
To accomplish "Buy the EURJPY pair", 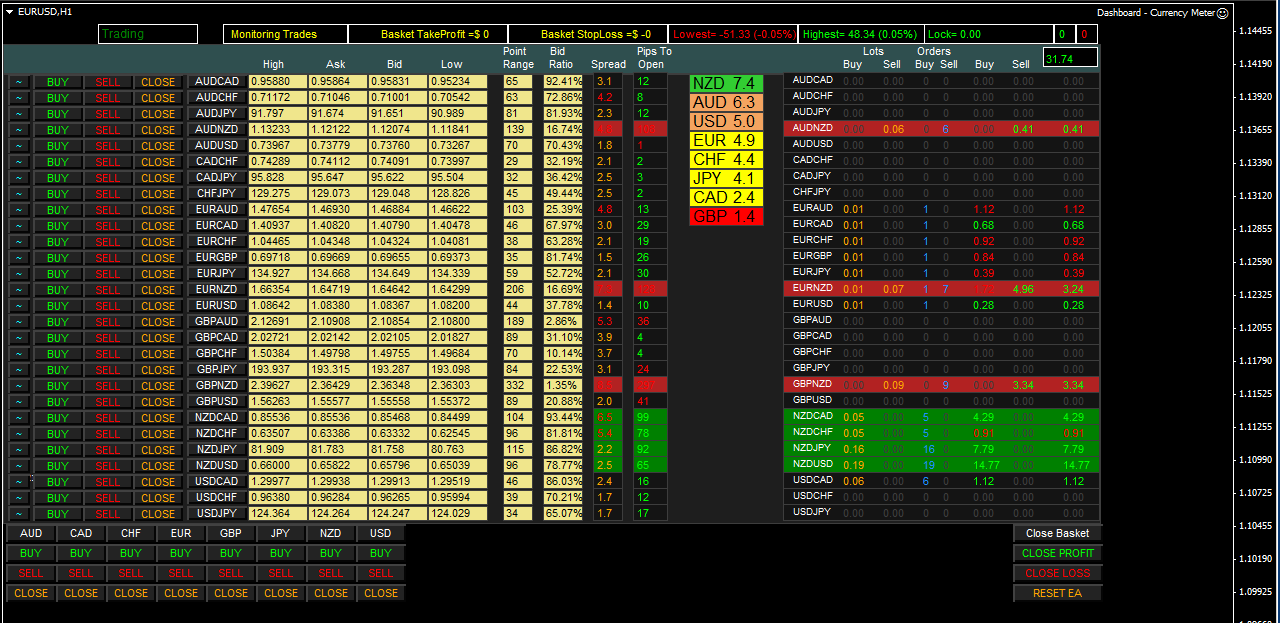I will 58,274.
